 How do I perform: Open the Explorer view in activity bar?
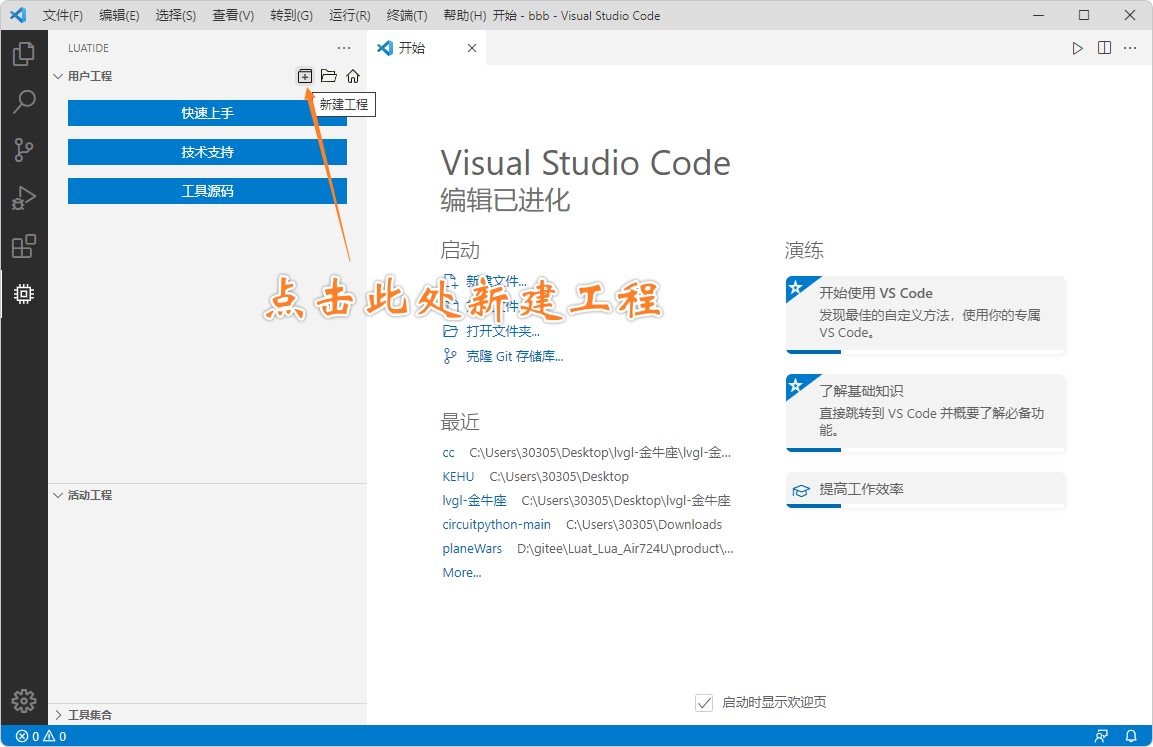point(24,54)
